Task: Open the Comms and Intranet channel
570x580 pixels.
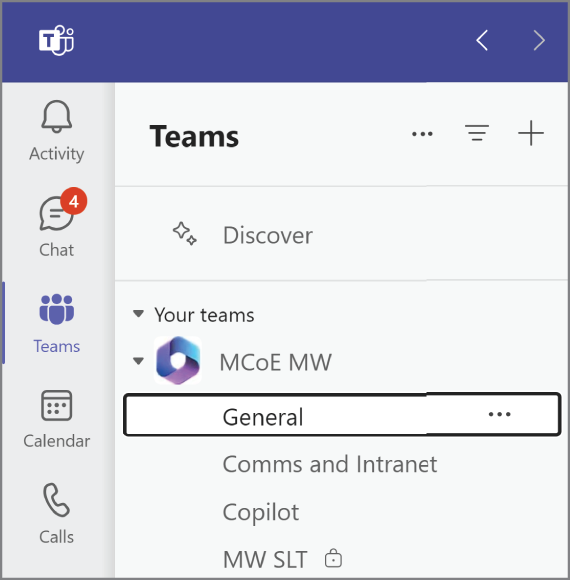Action: coord(330,464)
